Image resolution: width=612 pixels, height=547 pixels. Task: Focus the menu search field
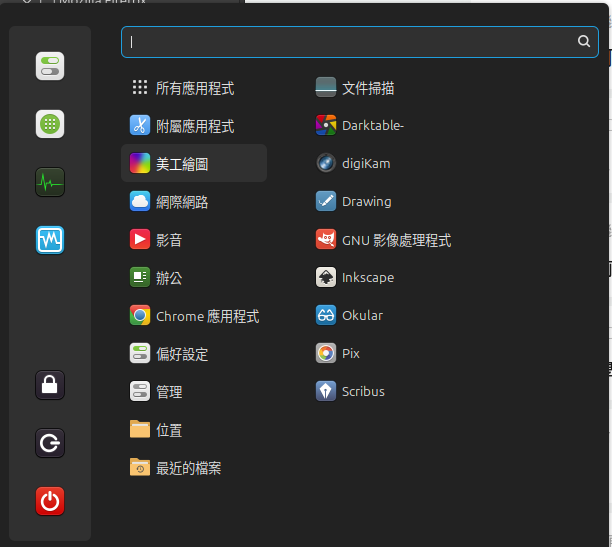tap(359, 42)
